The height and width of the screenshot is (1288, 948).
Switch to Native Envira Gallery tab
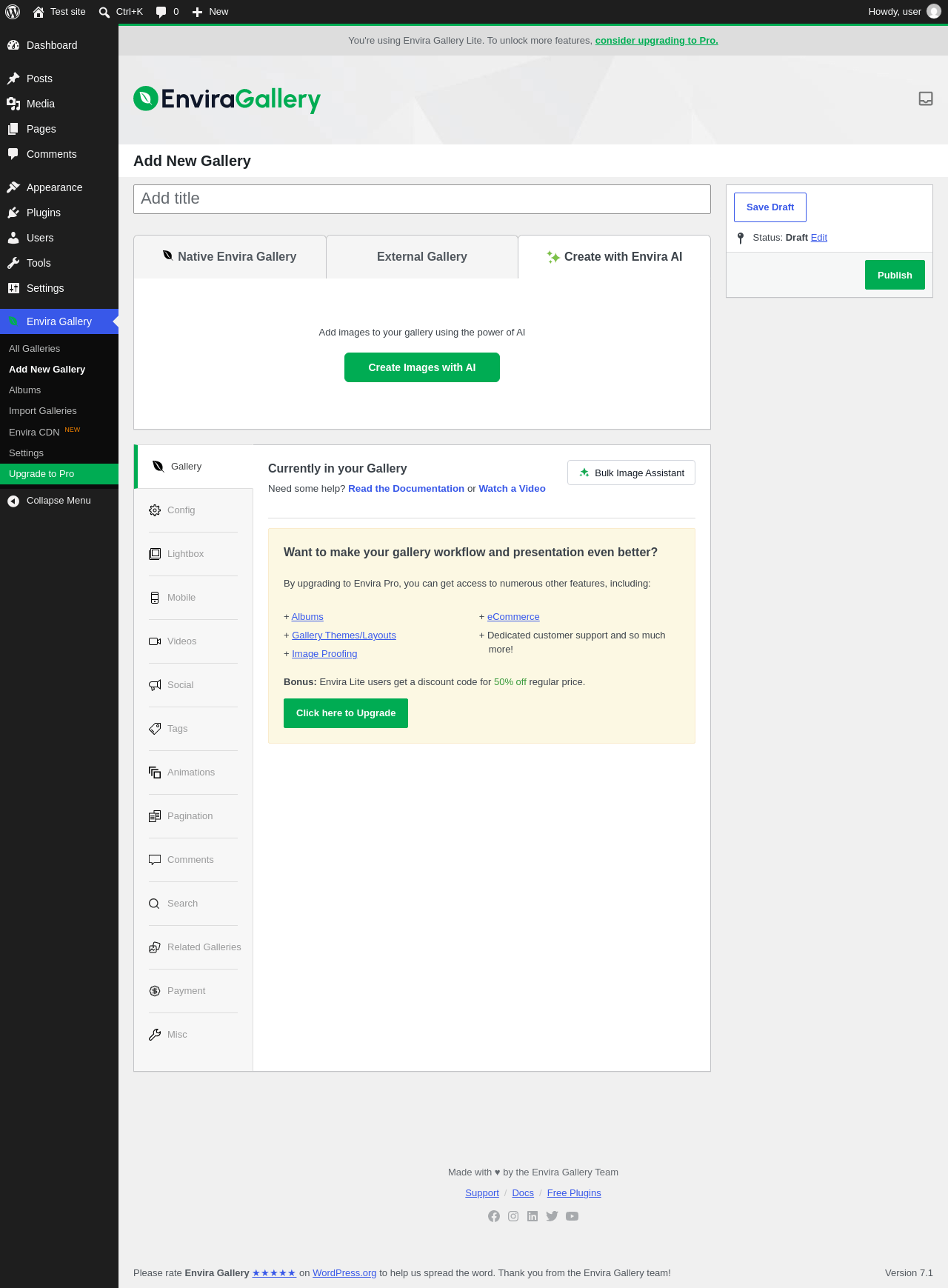pos(230,257)
